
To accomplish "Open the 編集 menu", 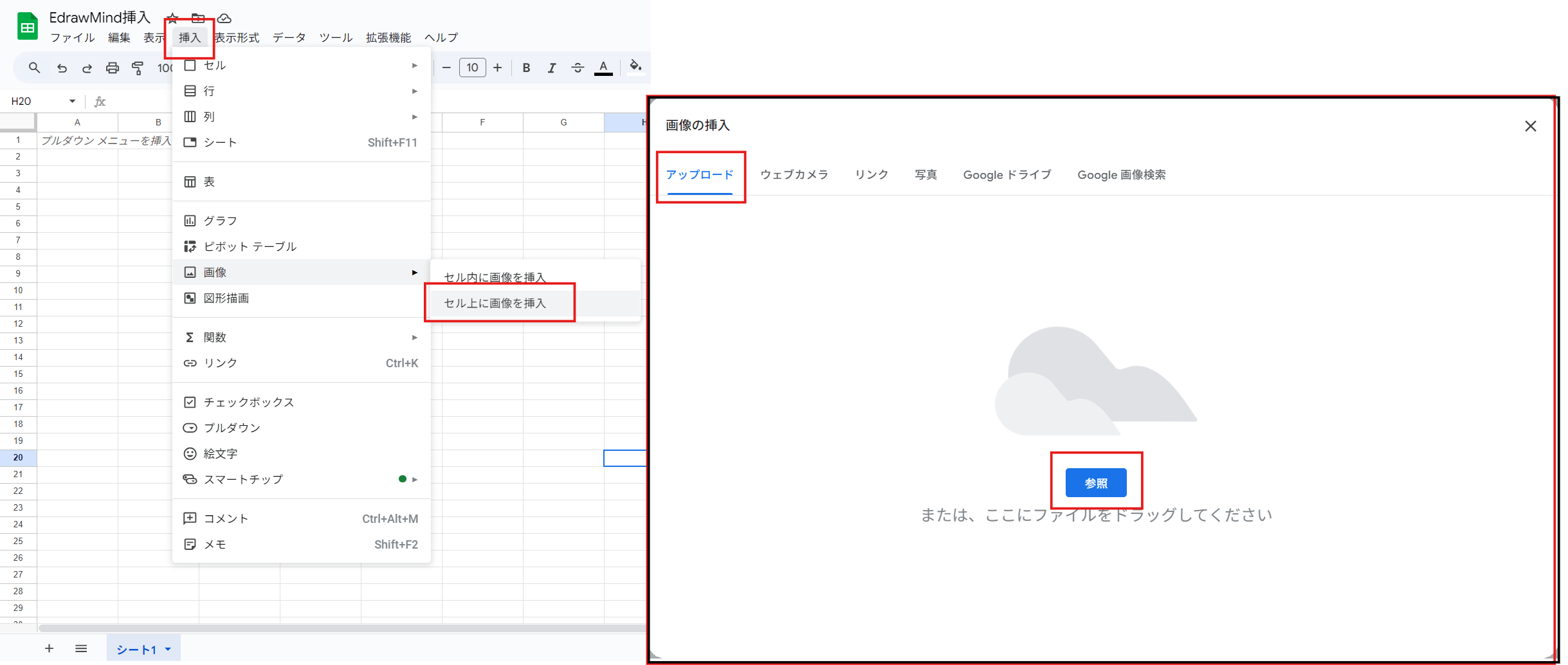I will [x=119, y=37].
